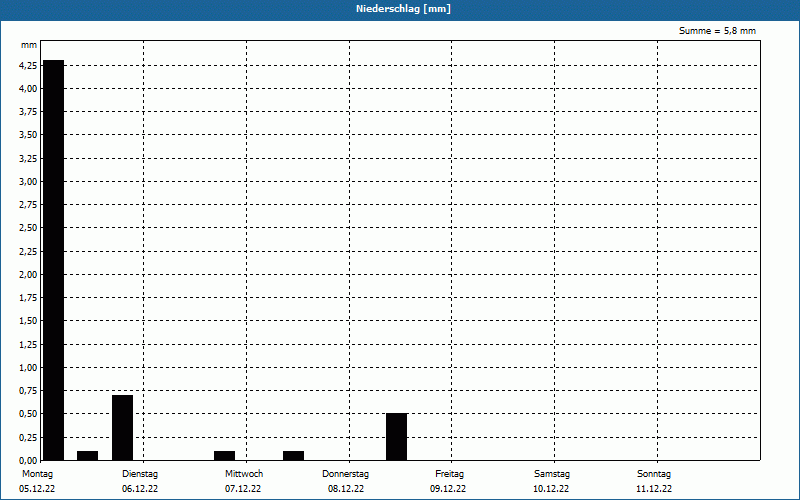
Task: Click the date 09.12.22
Action: tap(448, 489)
